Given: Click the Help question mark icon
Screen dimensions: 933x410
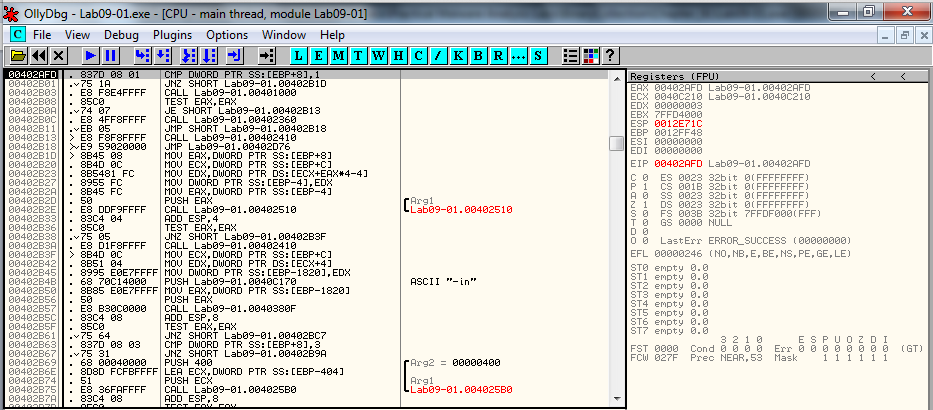Looking at the screenshot, I should click(x=611, y=56).
